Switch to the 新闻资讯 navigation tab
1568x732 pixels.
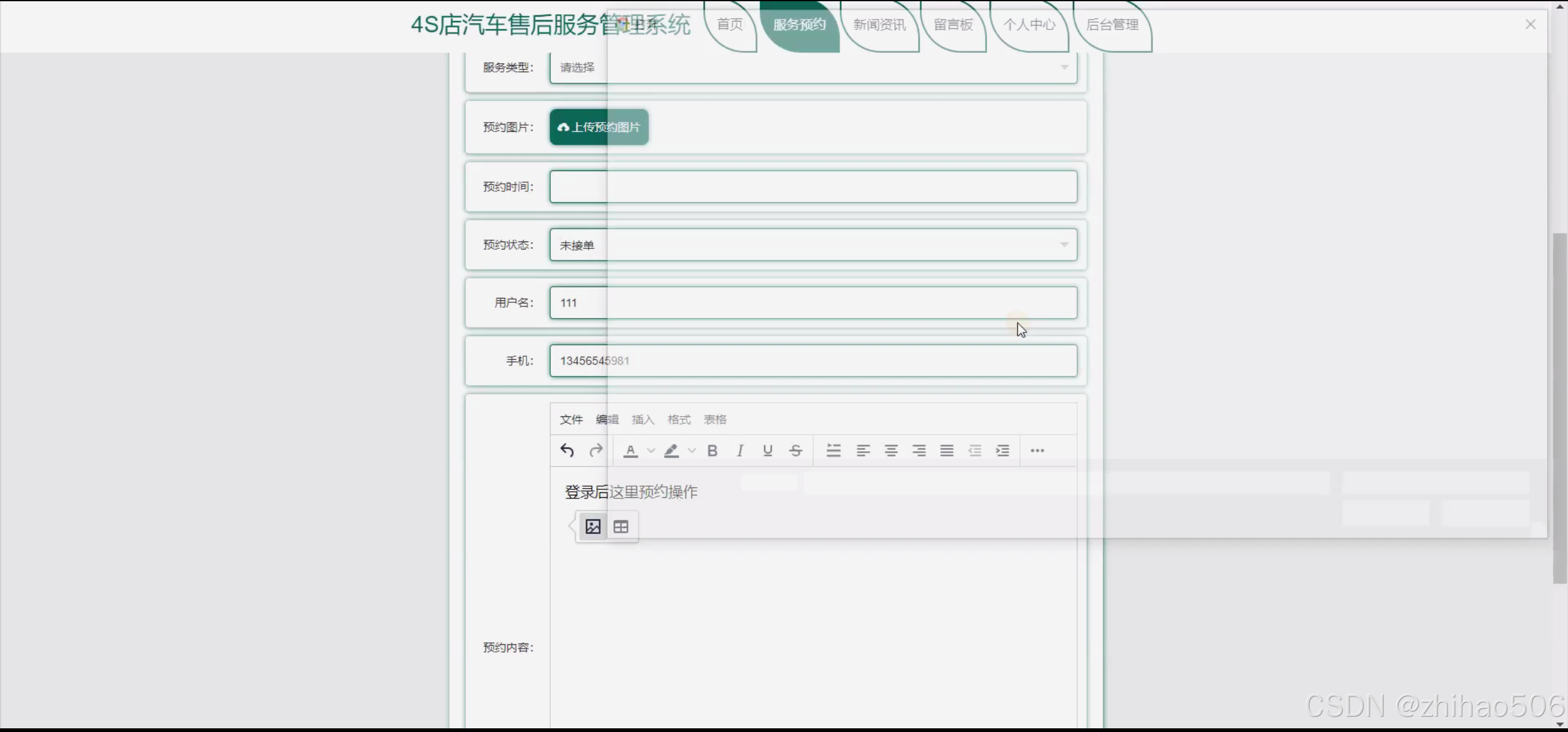879,25
